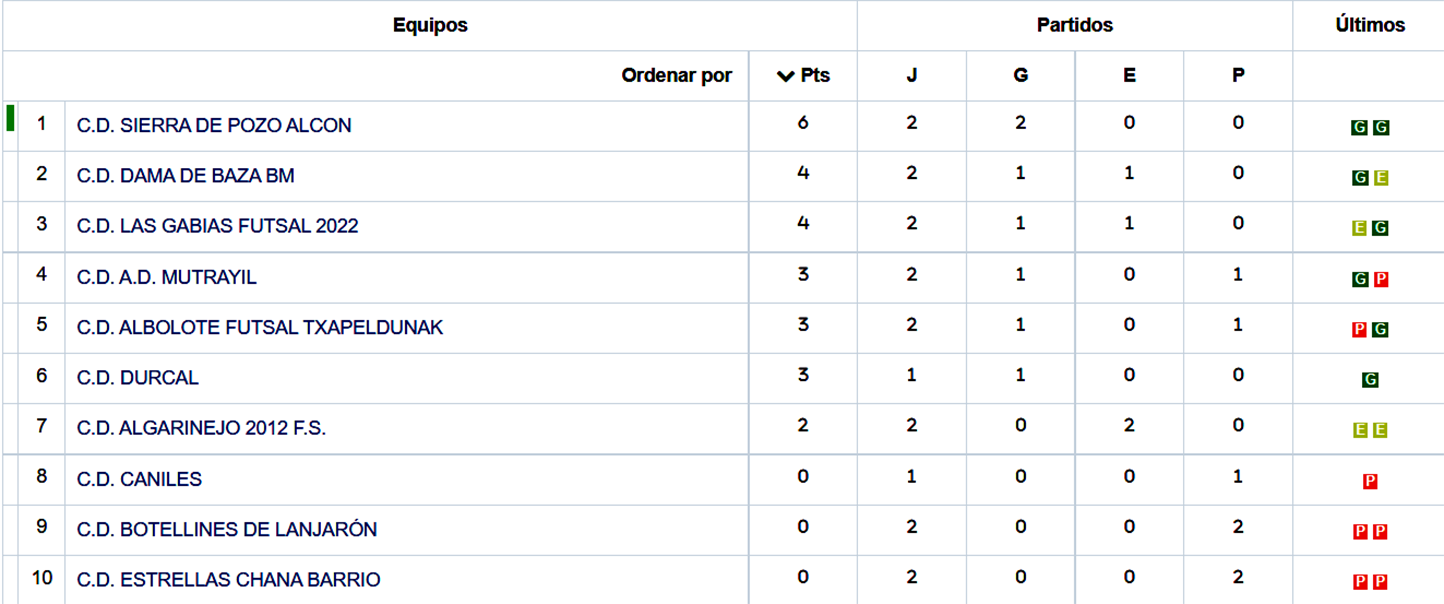Image resolution: width=1444 pixels, height=604 pixels.
Task: Open C.D. A.D. MUTRAYIL team page
Action: pyautogui.click(x=166, y=277)
